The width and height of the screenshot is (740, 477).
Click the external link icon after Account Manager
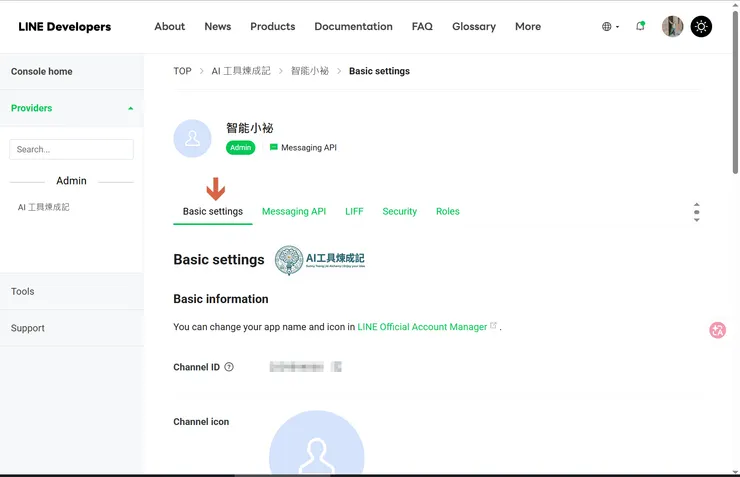pos(493,325)
